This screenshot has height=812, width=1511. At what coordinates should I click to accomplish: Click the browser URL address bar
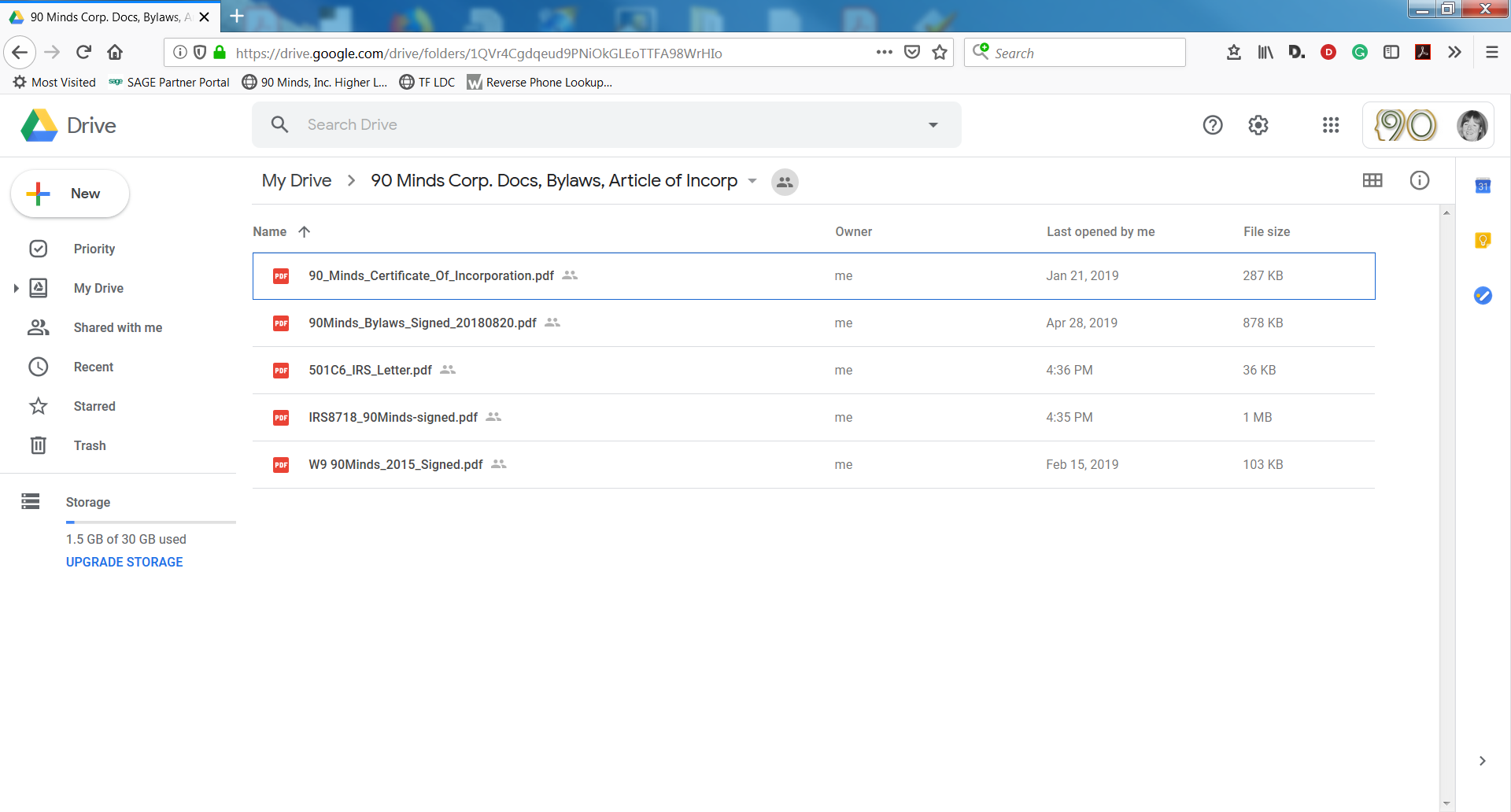click(551, 53)
